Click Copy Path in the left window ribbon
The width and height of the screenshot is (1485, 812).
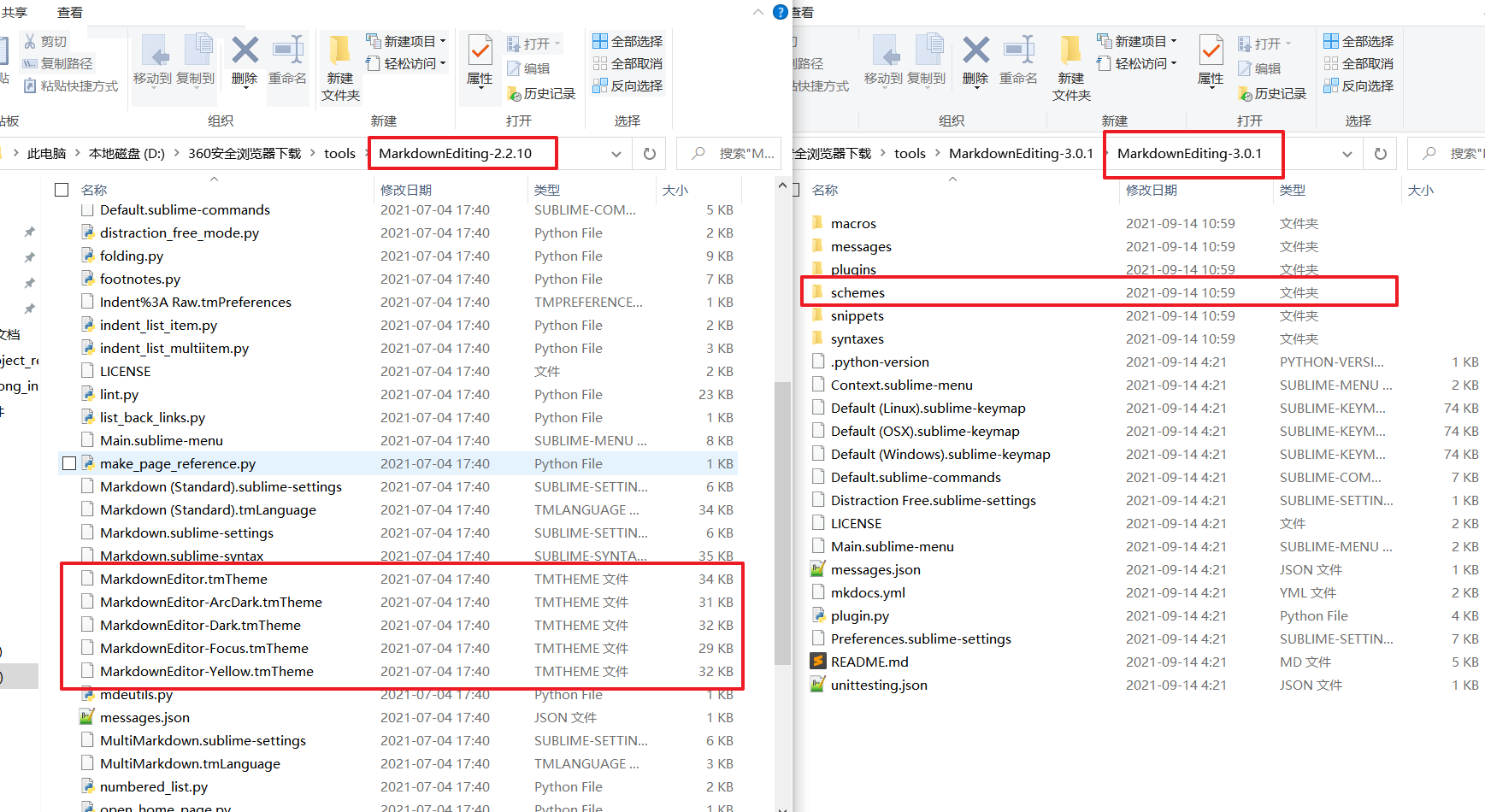point(57,63)
